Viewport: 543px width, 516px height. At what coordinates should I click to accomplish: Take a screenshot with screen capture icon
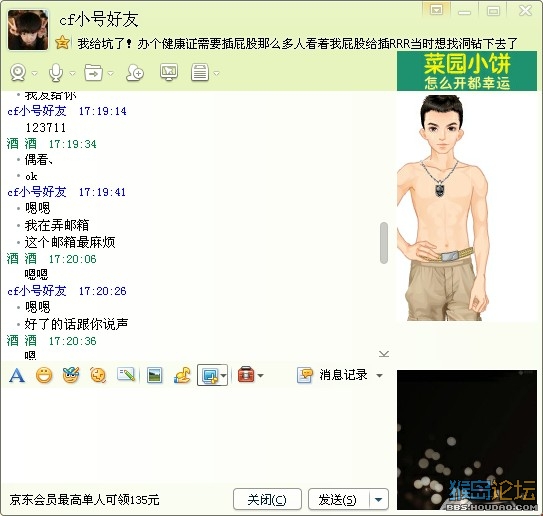210,376
